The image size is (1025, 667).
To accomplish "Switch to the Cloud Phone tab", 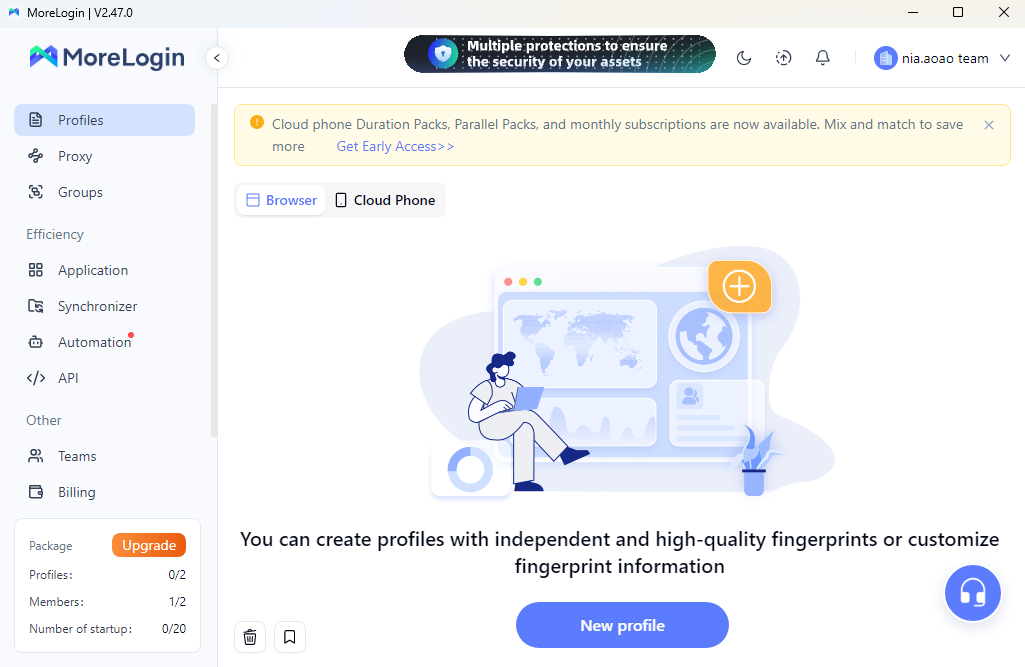I will pos(384,200).
